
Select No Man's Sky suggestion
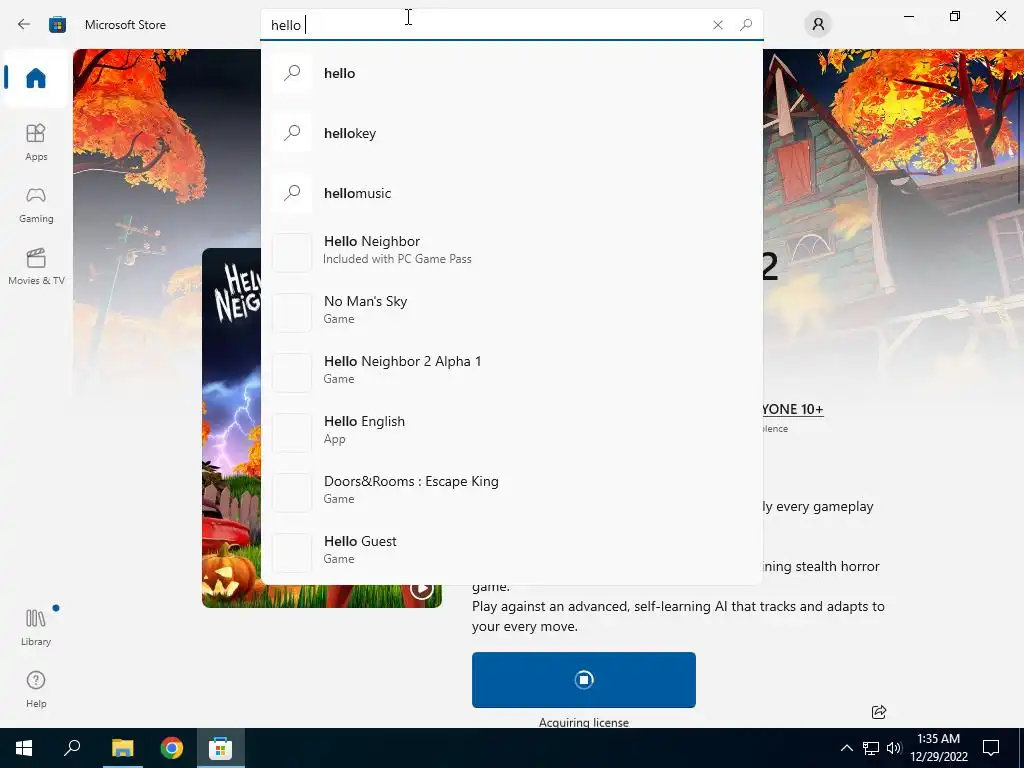pos(511,313)
